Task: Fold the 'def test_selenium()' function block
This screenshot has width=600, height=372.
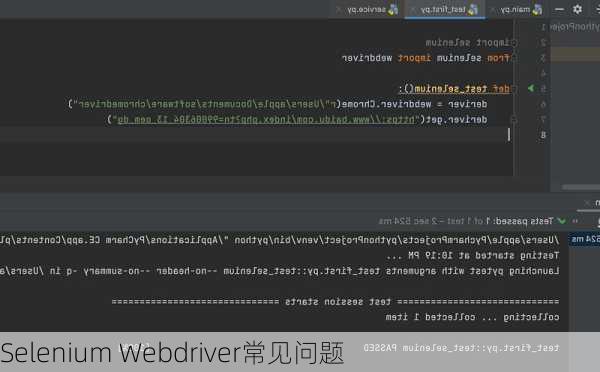Action: coord(514,89)
